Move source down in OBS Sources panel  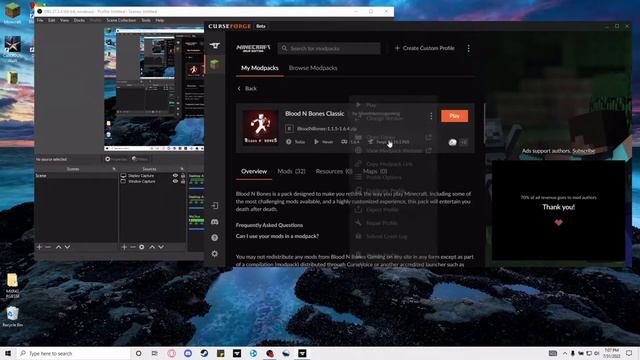tap(161, 247)
